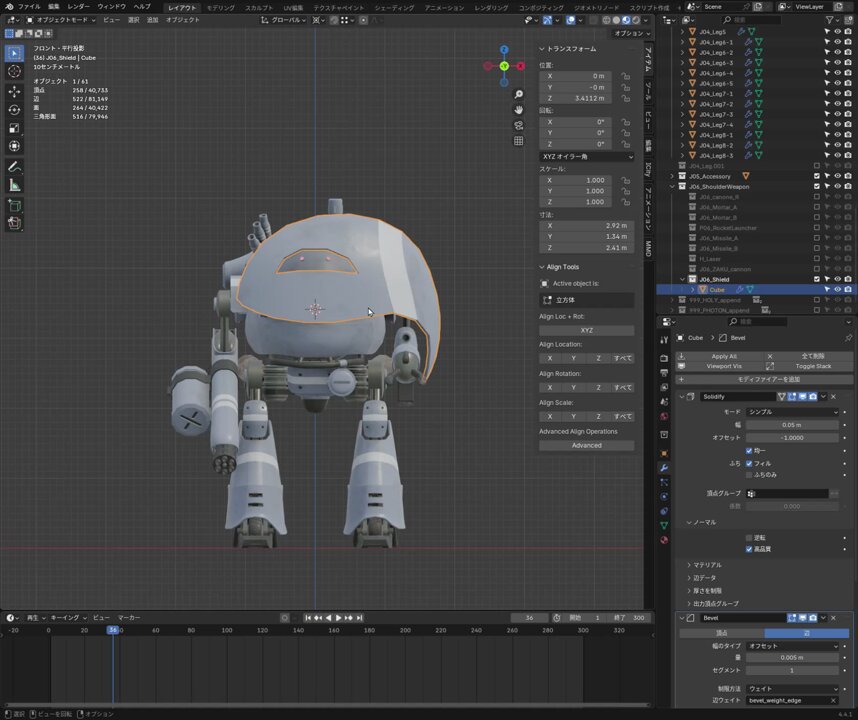This screenshot has height=720, width=858.
Task: Open the Object Data green triangle tab
Action: pos(664,525)
